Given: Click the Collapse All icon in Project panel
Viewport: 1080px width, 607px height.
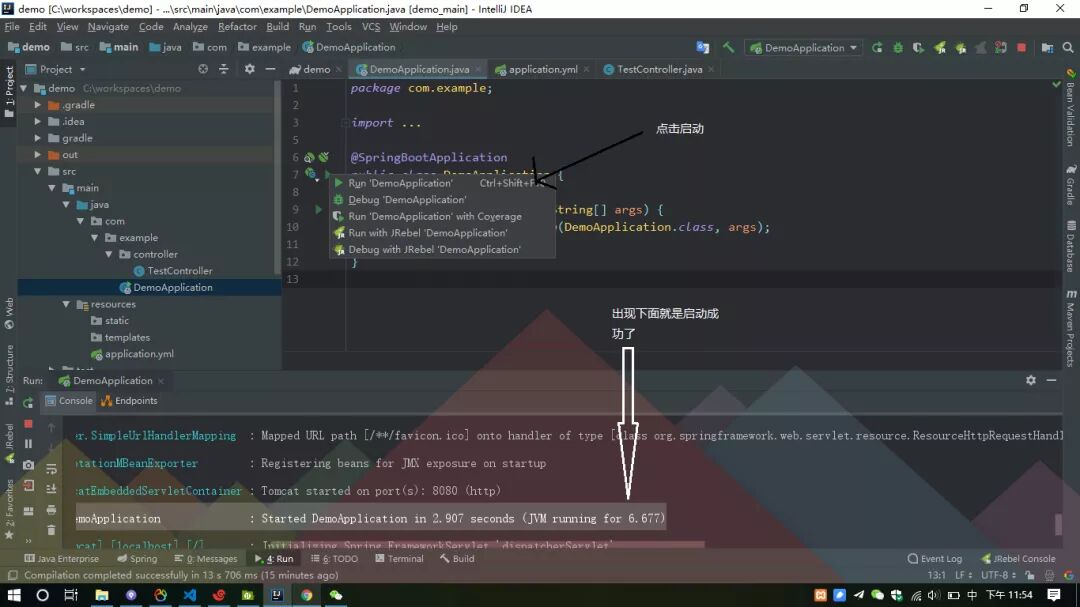Looking at the screenshot, I should (223, 69).
